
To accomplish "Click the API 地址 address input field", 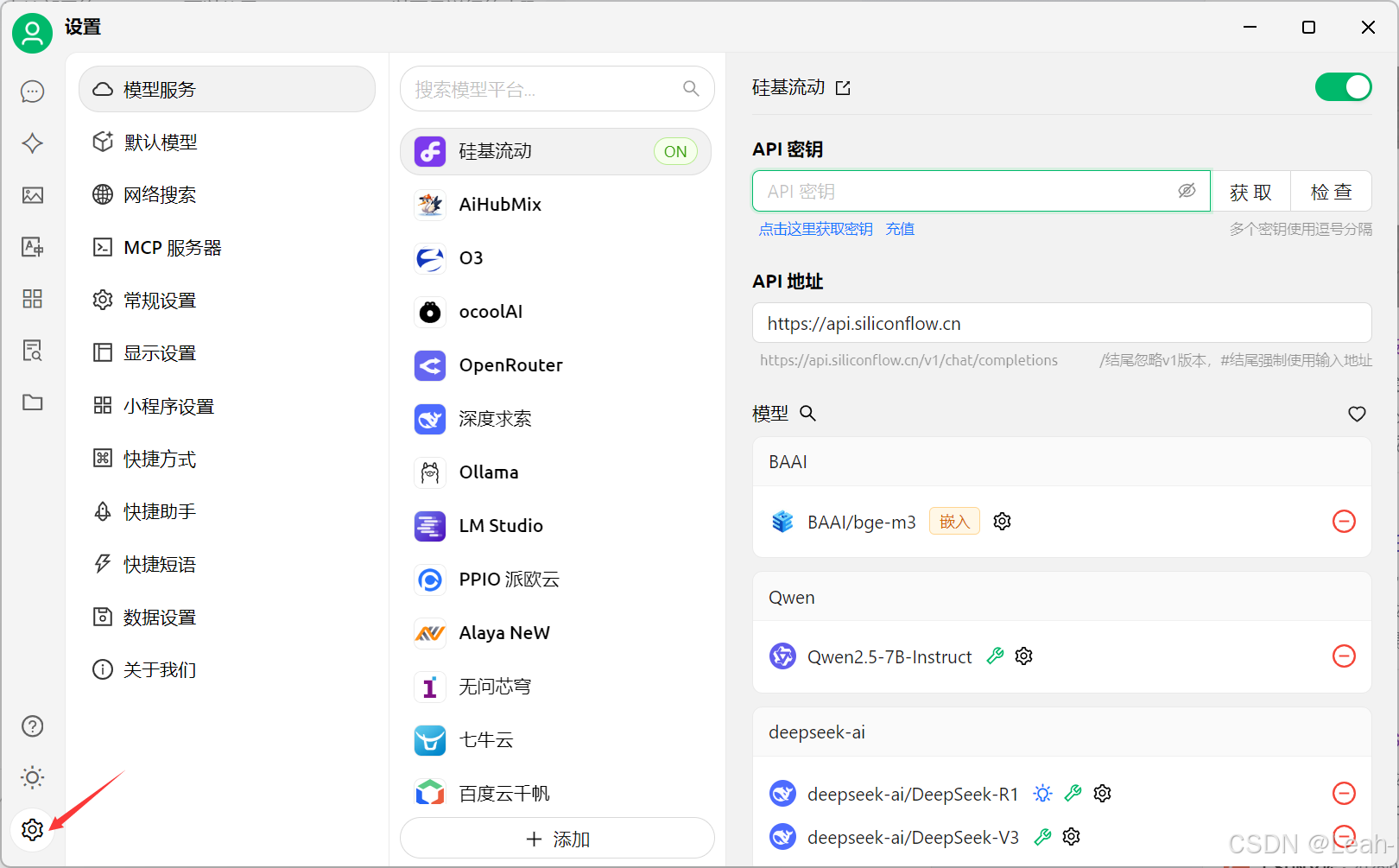I will 1061,323.
